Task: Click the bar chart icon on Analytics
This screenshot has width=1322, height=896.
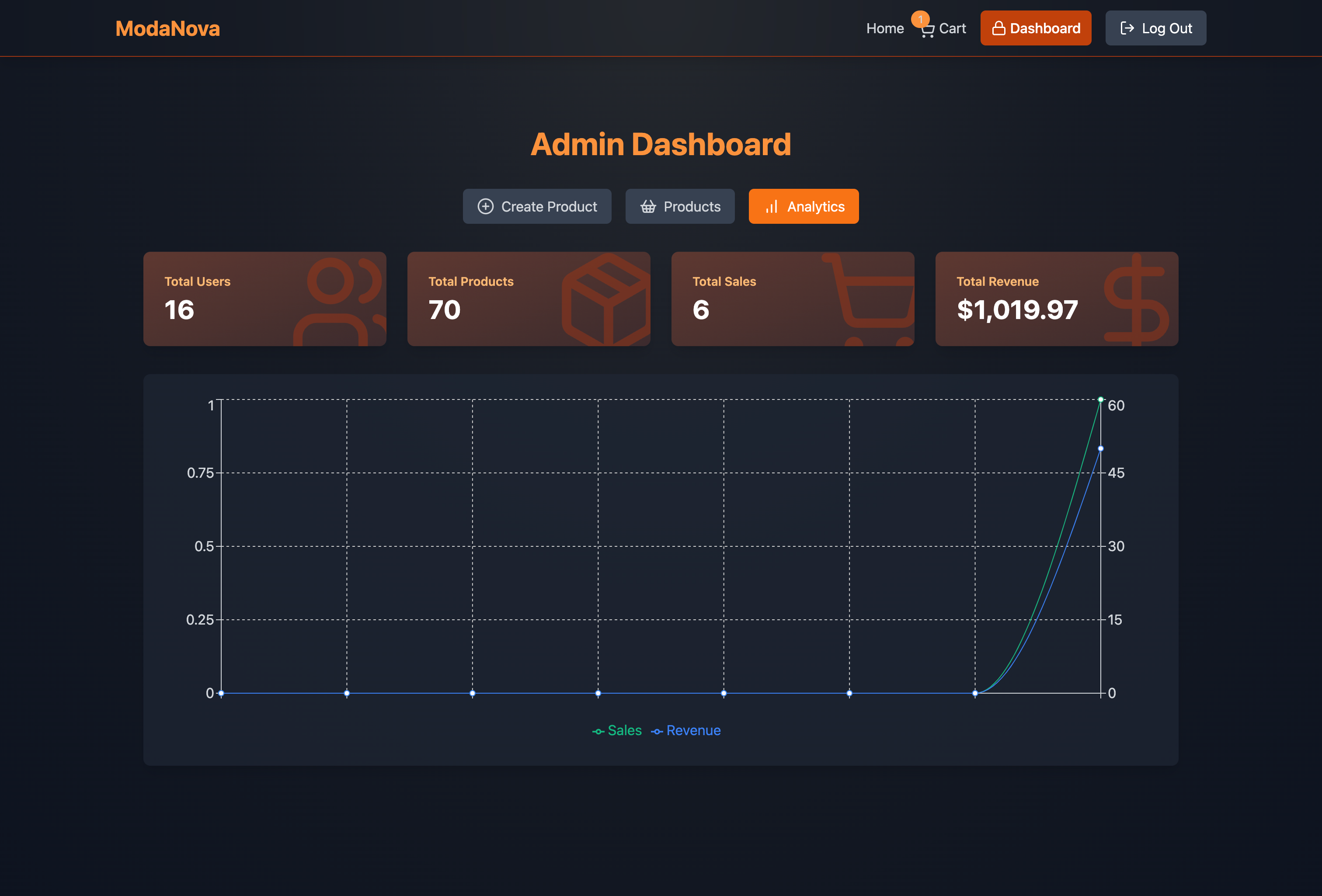Action: tap(771, 206)
